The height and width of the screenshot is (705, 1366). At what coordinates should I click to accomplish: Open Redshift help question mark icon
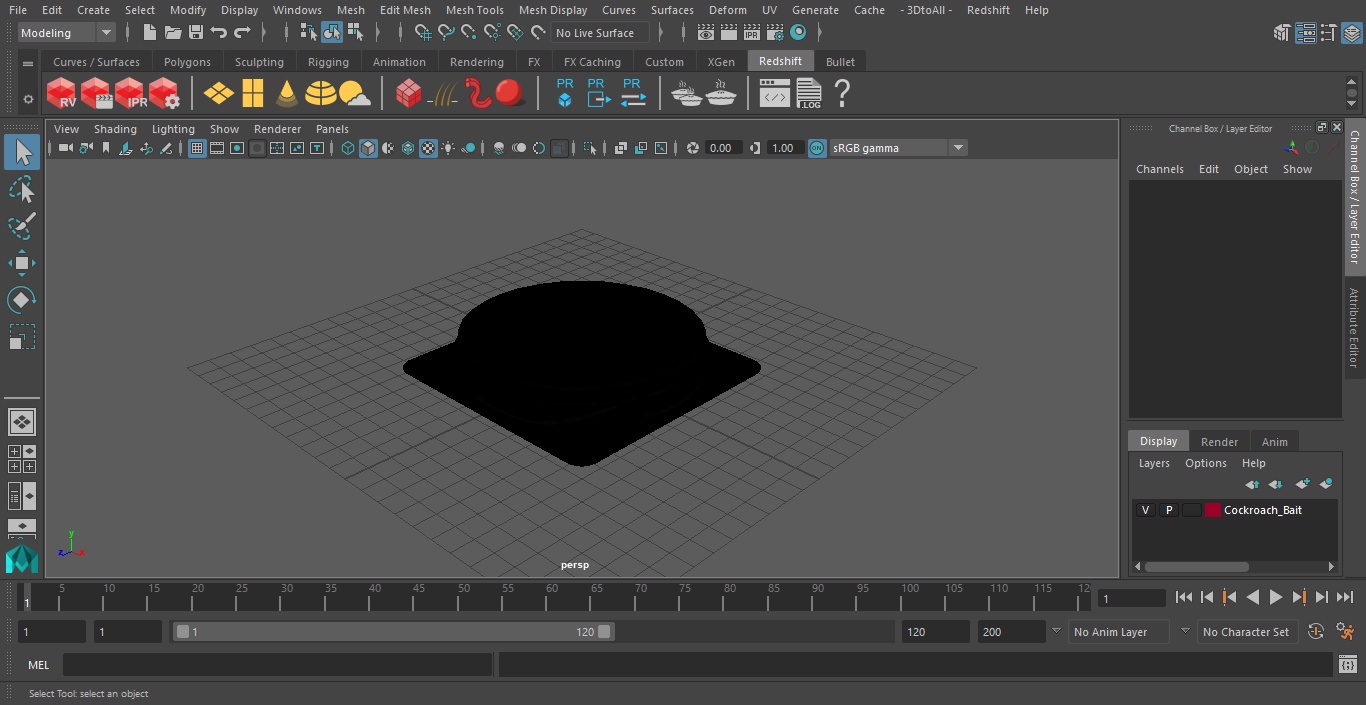842,94
